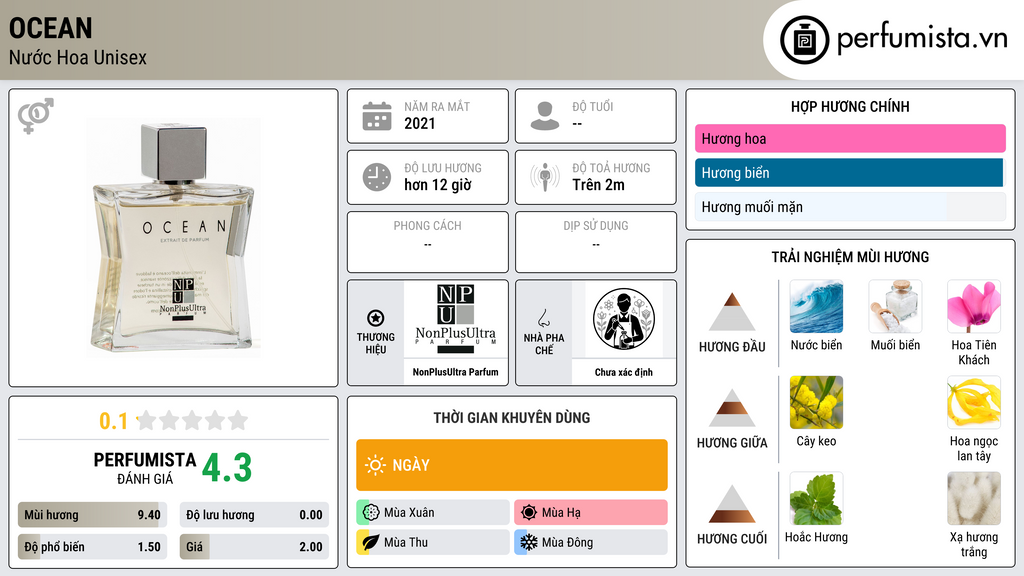Screen dimensions: 1024x576
Task: Click the sun icon for Mùa Hạ
Action: [529, 512]
